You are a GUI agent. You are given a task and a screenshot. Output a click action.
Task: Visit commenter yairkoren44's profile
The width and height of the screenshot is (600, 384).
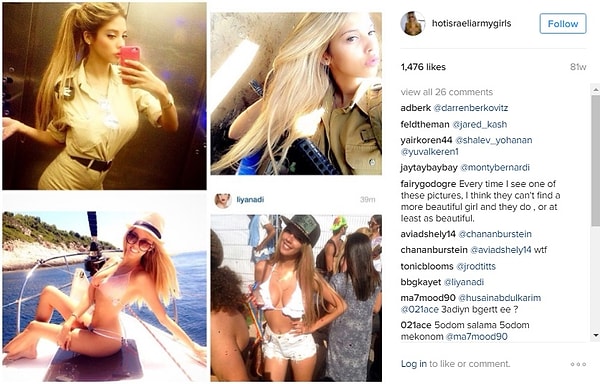pyautogui.click(x=426, y=140)
